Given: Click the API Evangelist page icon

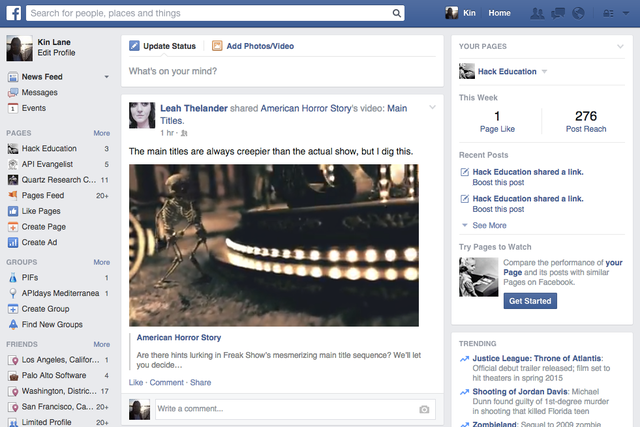Looking at the screenshot, I should (x=13, y=164).
